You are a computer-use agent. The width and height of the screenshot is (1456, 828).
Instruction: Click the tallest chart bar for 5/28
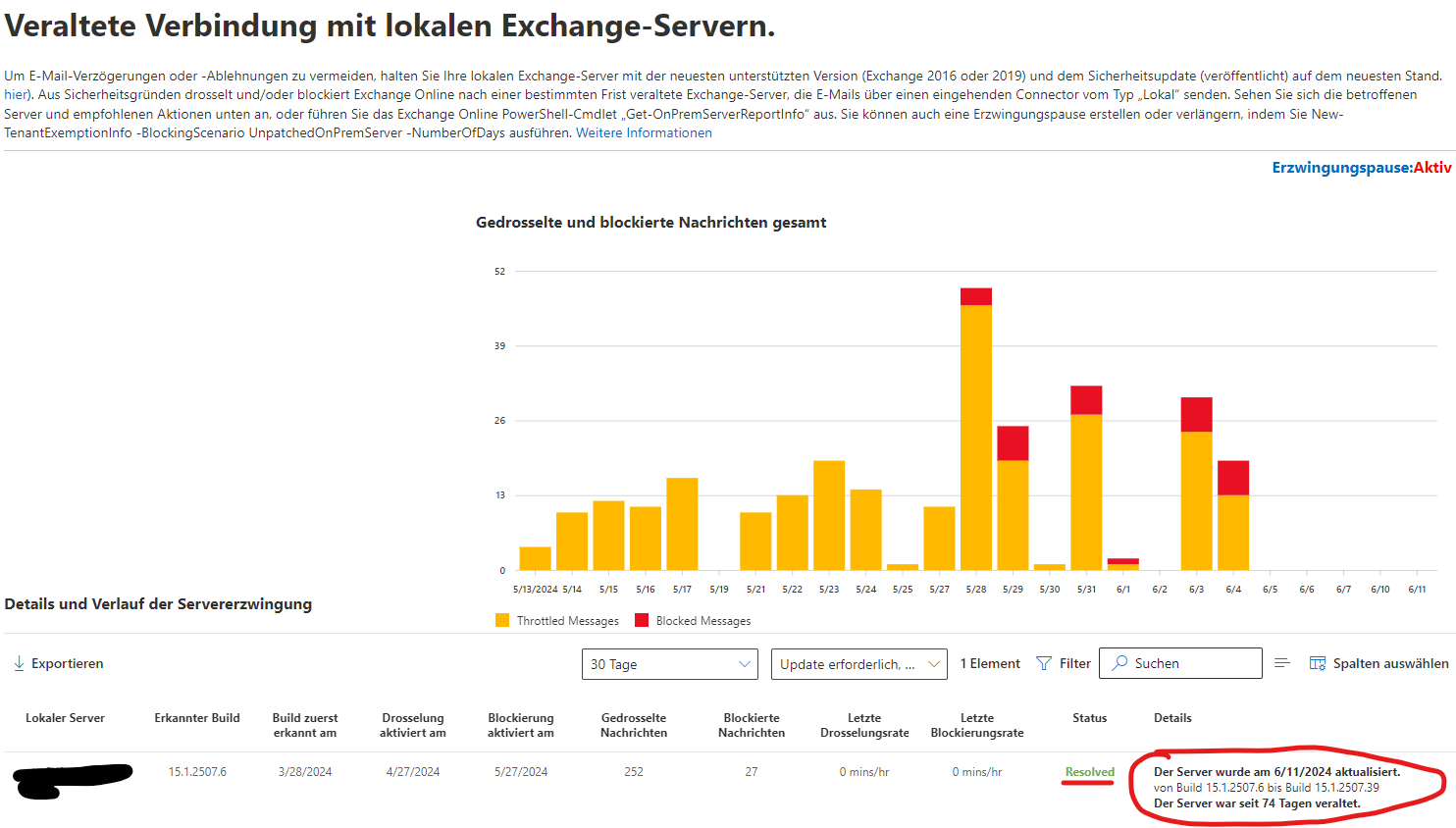[976, 429]
